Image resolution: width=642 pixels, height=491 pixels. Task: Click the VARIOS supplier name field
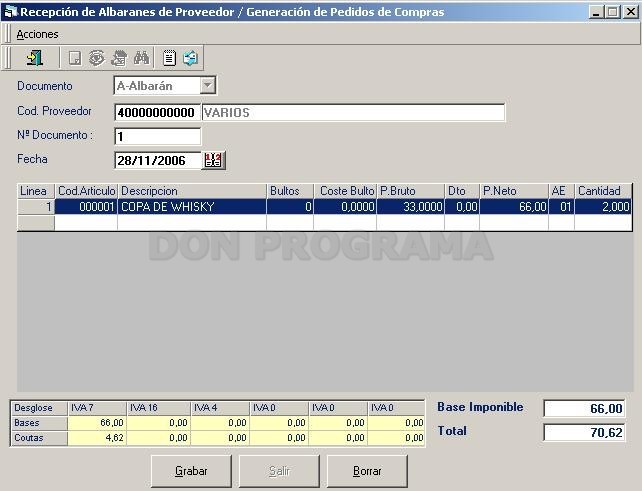353,112
